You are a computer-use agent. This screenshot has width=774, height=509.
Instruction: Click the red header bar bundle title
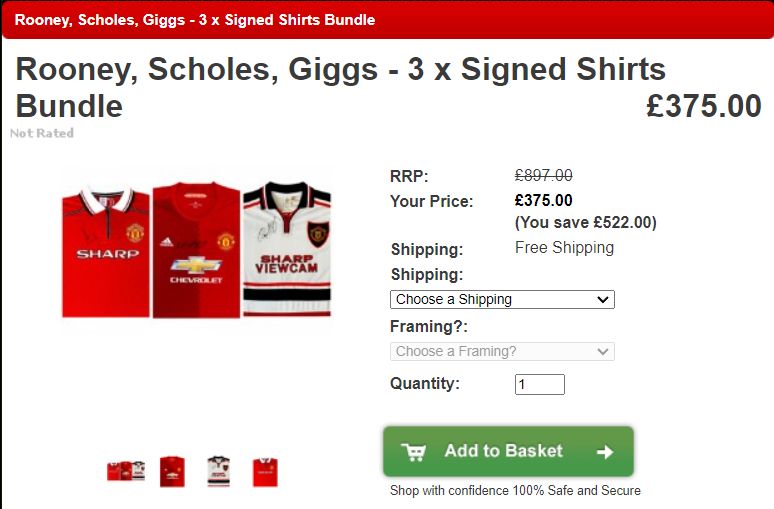point(195,20)
